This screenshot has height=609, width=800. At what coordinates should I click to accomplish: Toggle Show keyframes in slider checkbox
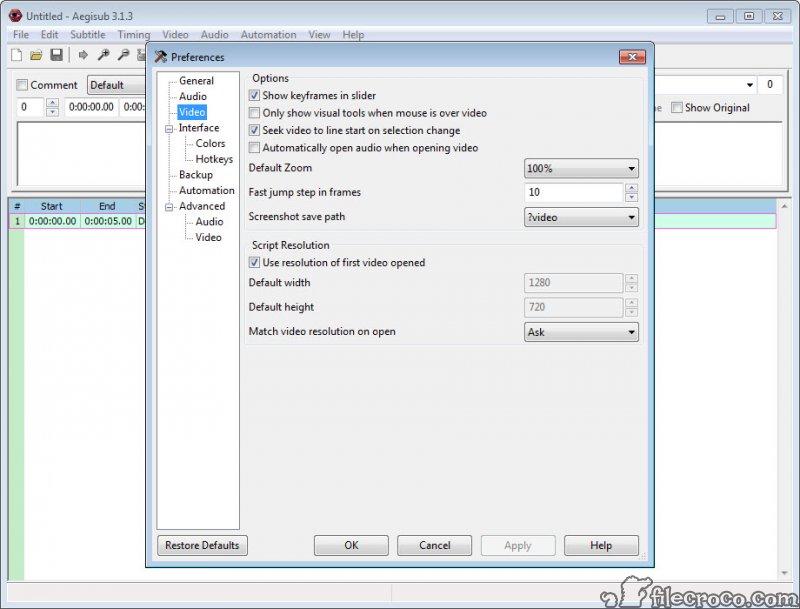(x=254, y=95)
